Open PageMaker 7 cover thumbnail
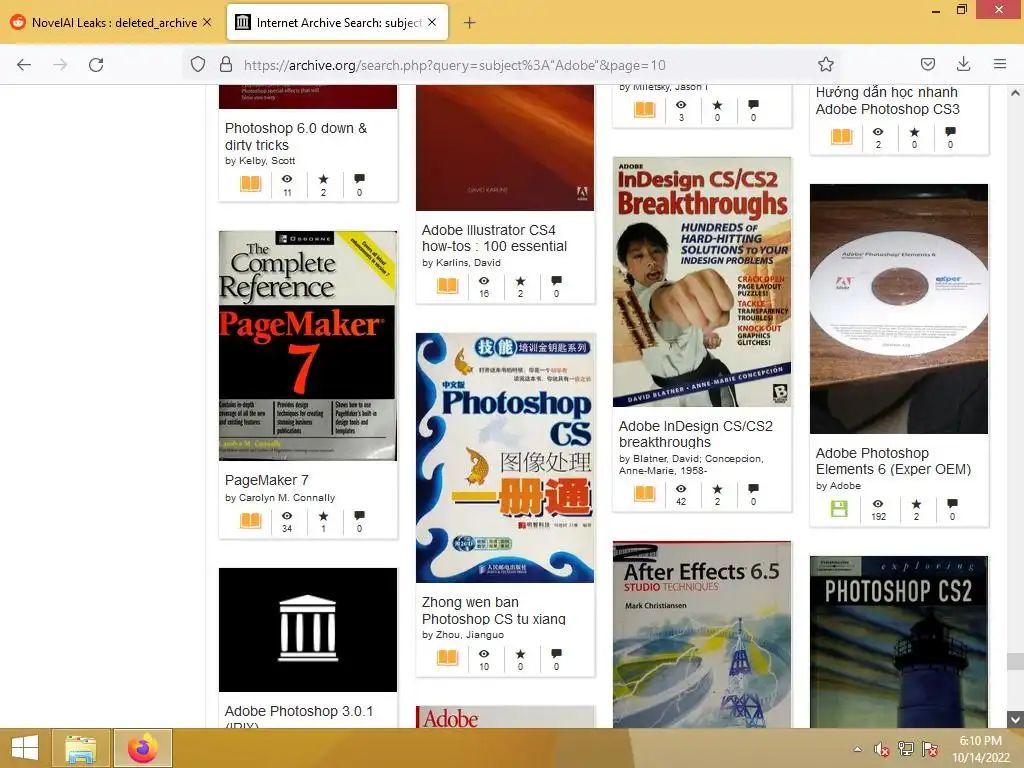Image resolution: width=1024 pixels, height=768 pixels. tap(308, 345)
